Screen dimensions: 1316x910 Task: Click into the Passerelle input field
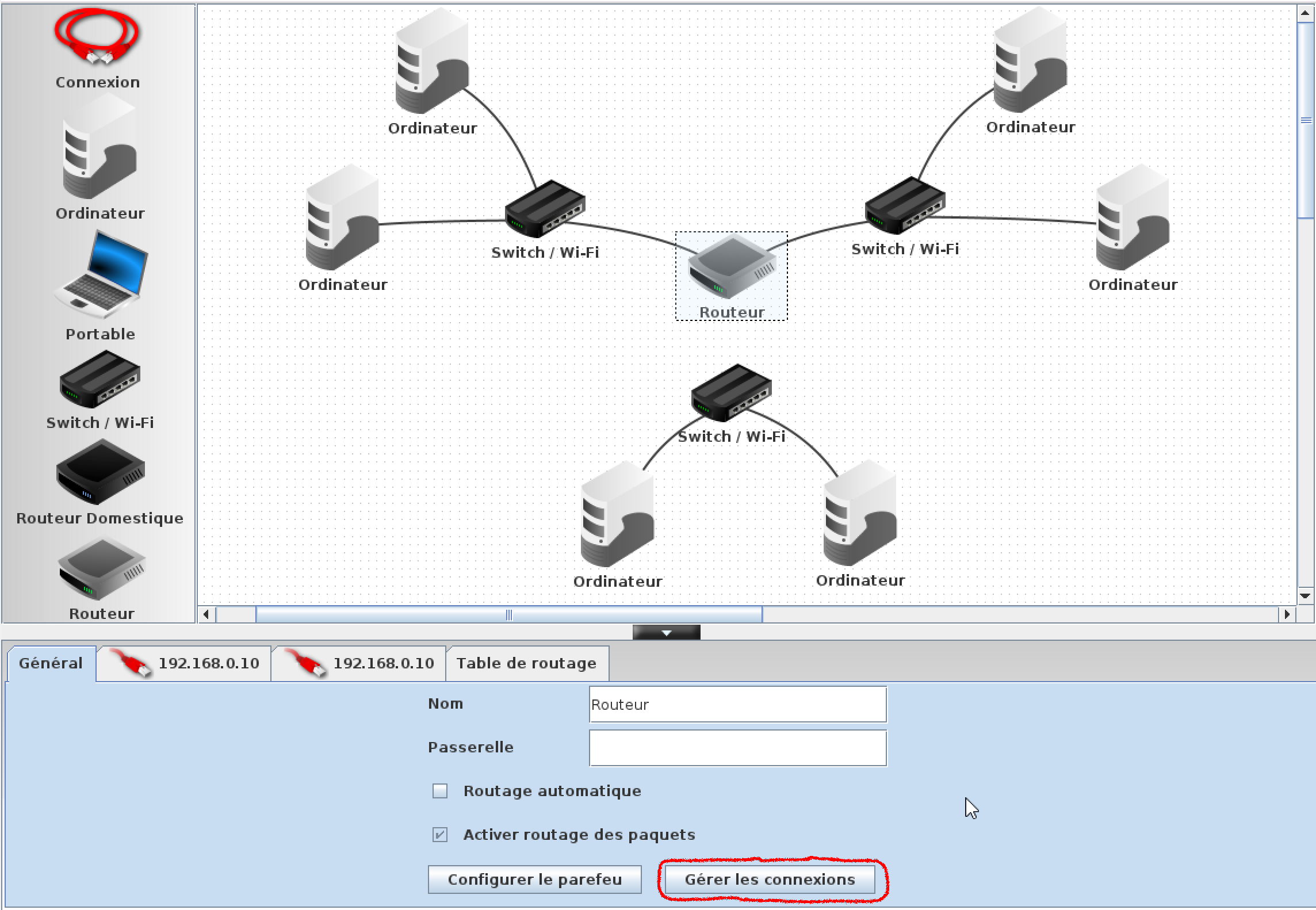(737, 748)
